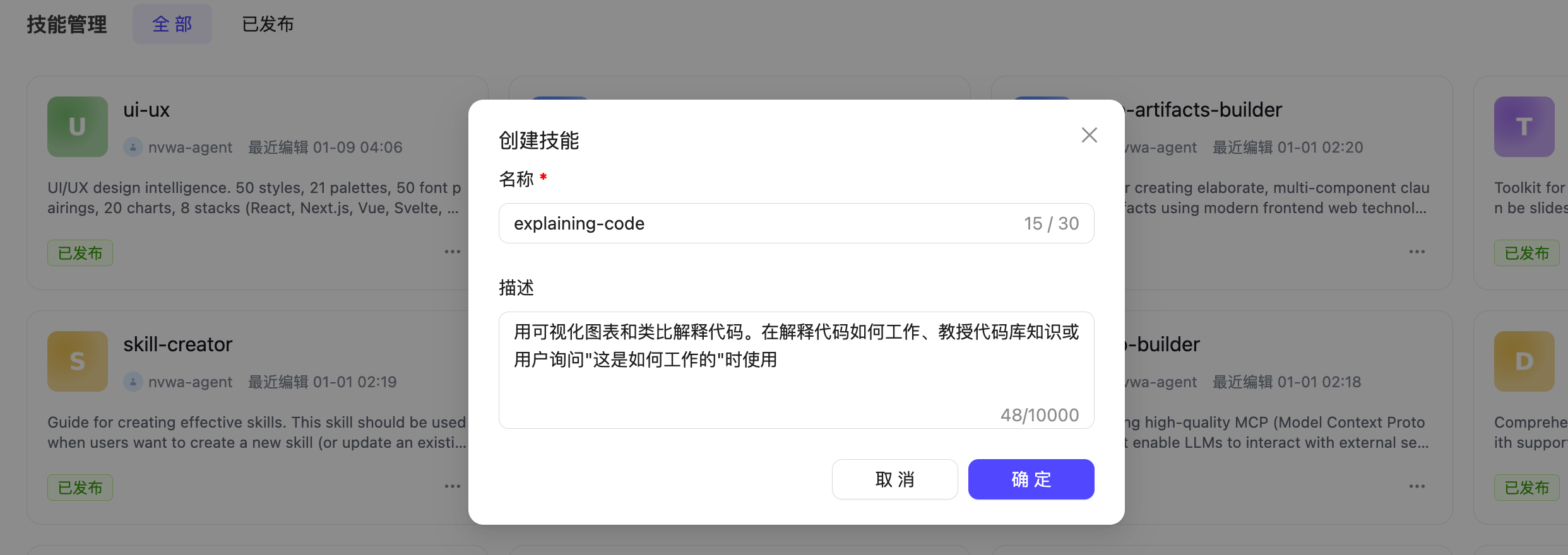The height and width of the screenshot is (555, 1568).
Task: Click the 已发布 badge on the T skill card
Action: pos(1526,253)
